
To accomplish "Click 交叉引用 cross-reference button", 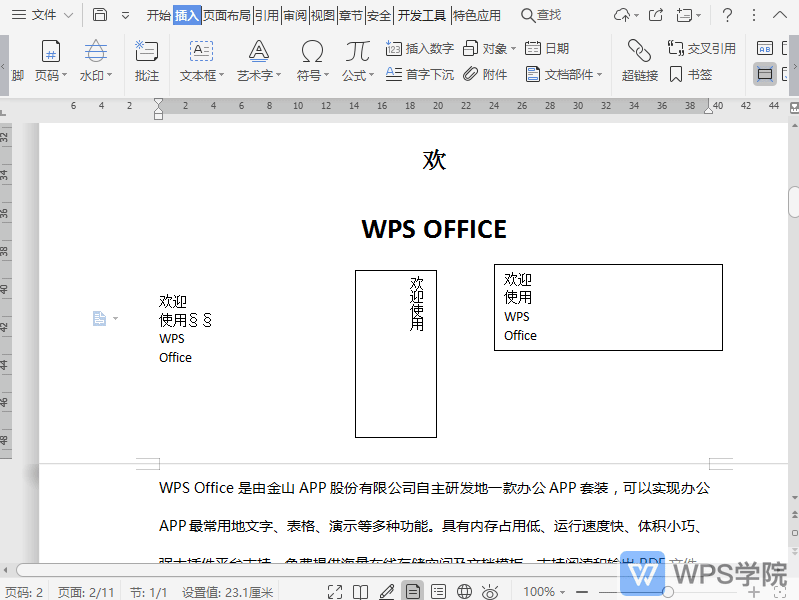I will (x=701, y=48).
